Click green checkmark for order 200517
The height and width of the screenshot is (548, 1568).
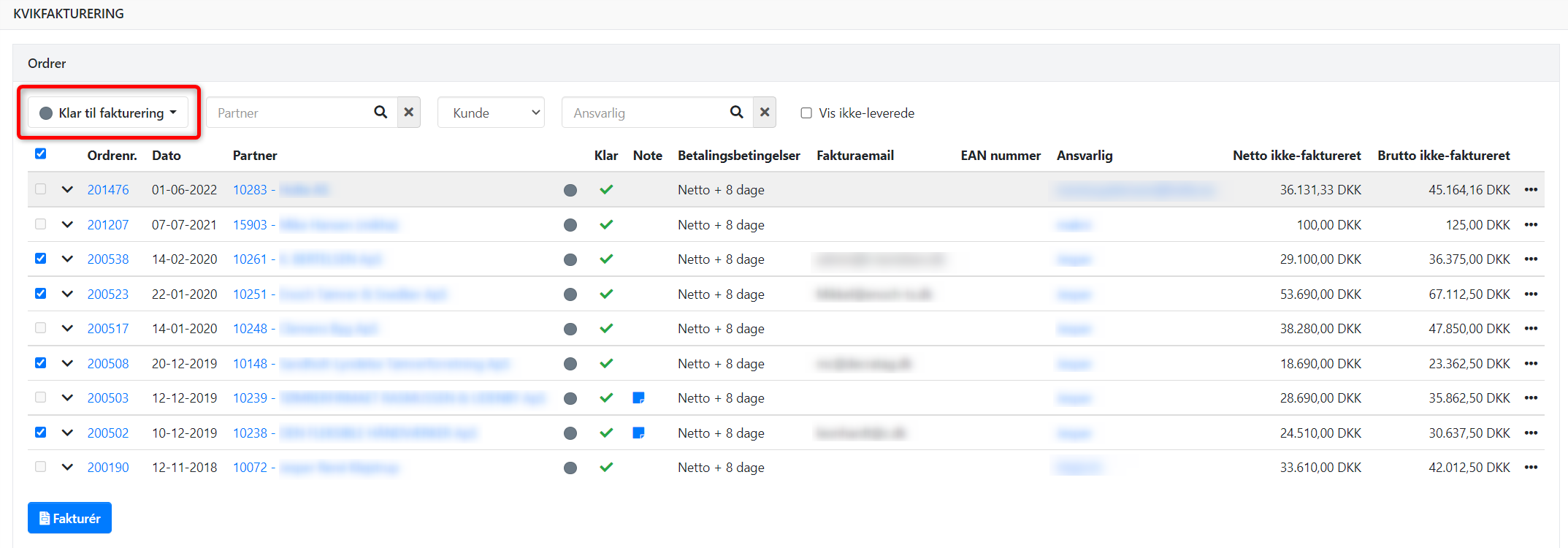(606, 329)
